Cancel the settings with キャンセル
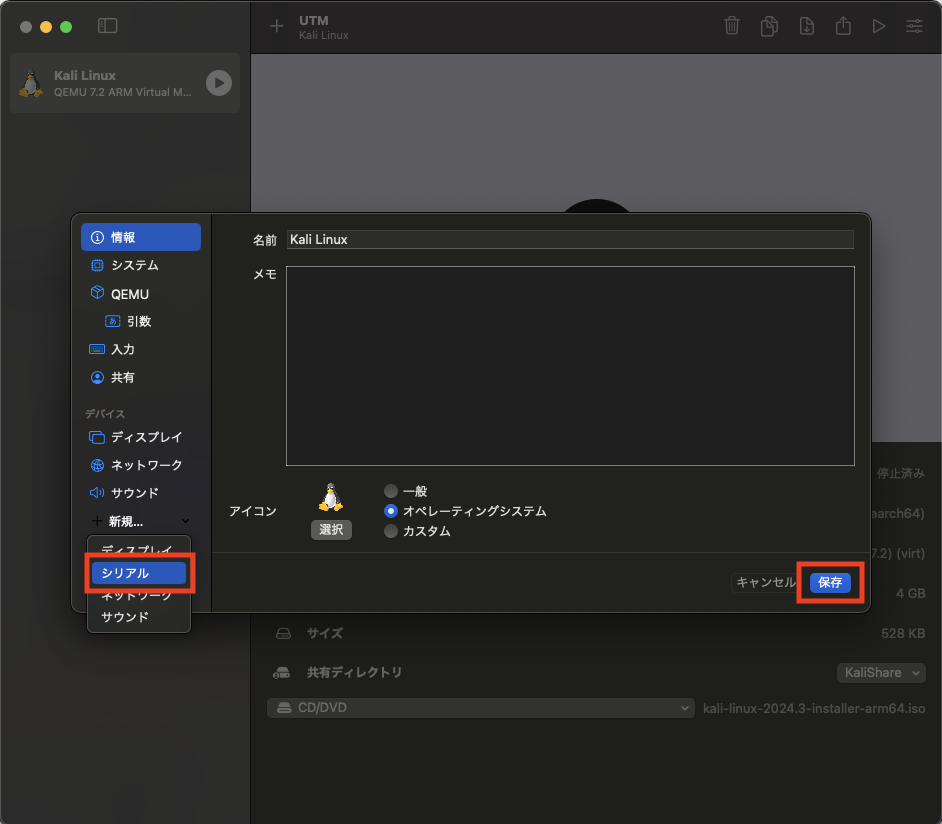The height and width of the screenshot is (824, 942). tap(765, 582)
